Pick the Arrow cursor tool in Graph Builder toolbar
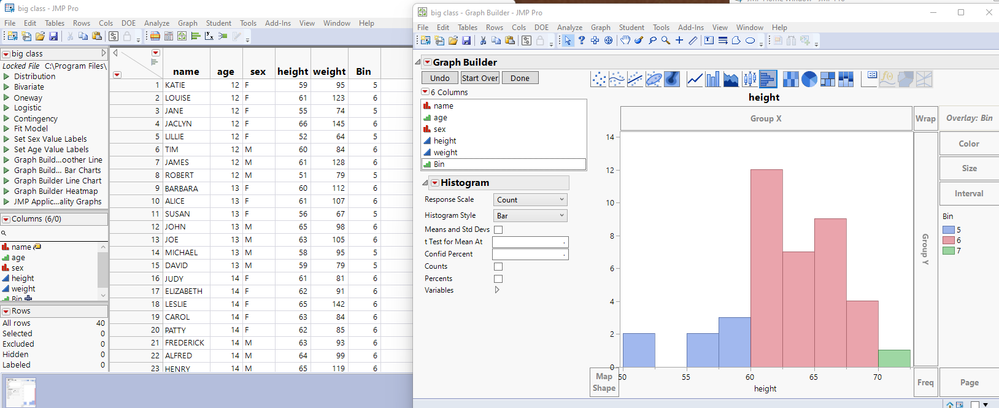Viewport: 999px width, 408px height. coord(567,40)
